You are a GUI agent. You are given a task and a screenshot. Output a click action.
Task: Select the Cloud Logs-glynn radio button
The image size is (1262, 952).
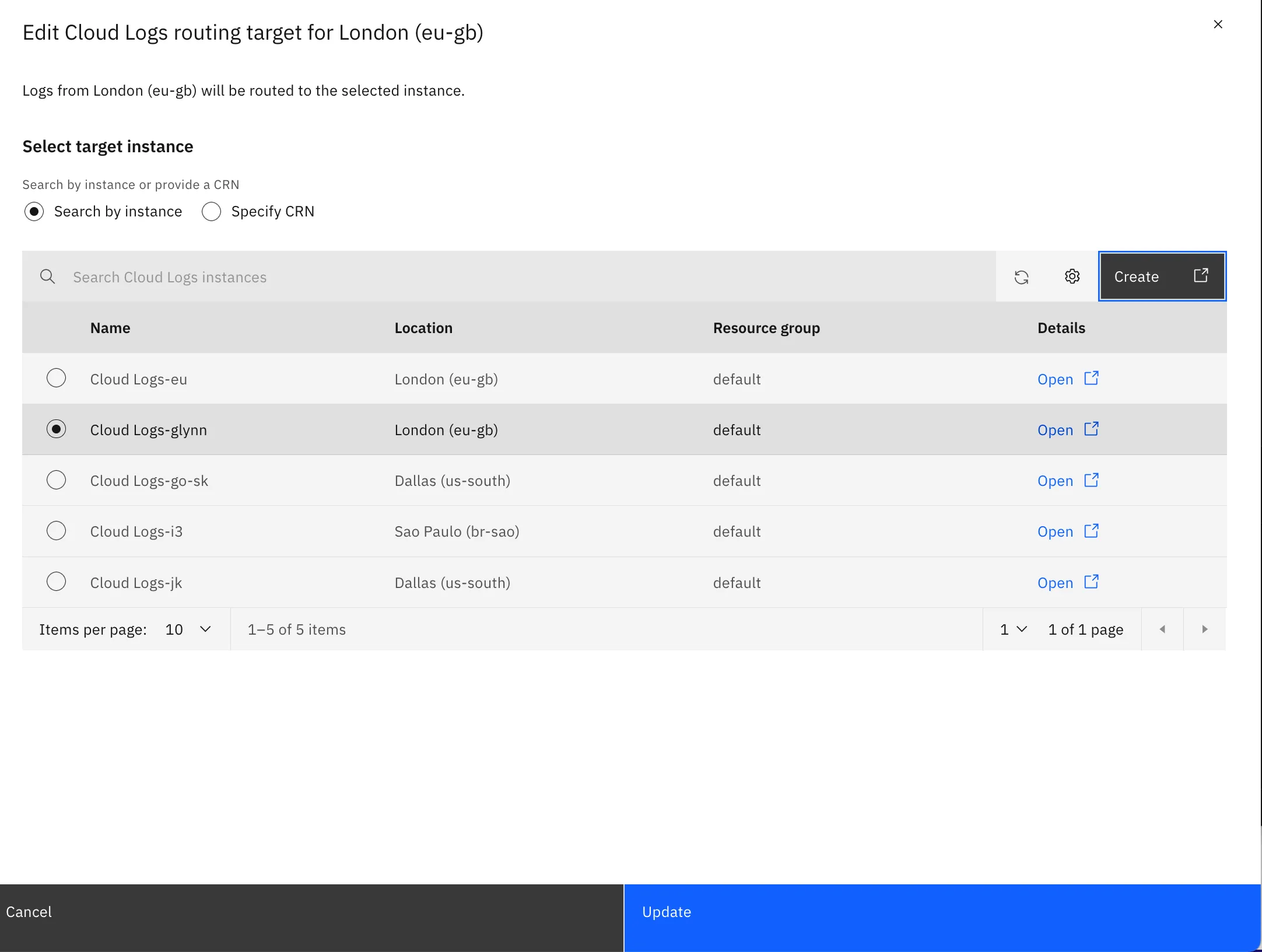56,429
